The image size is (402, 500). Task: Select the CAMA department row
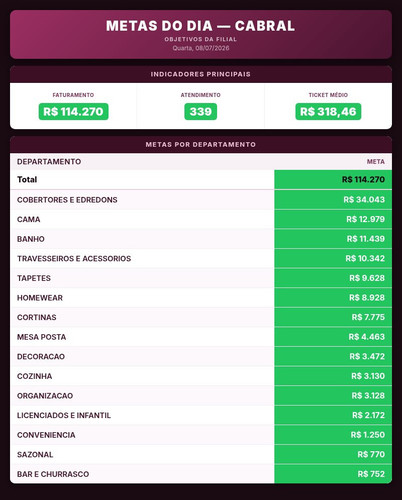click(x=201, y=219)
